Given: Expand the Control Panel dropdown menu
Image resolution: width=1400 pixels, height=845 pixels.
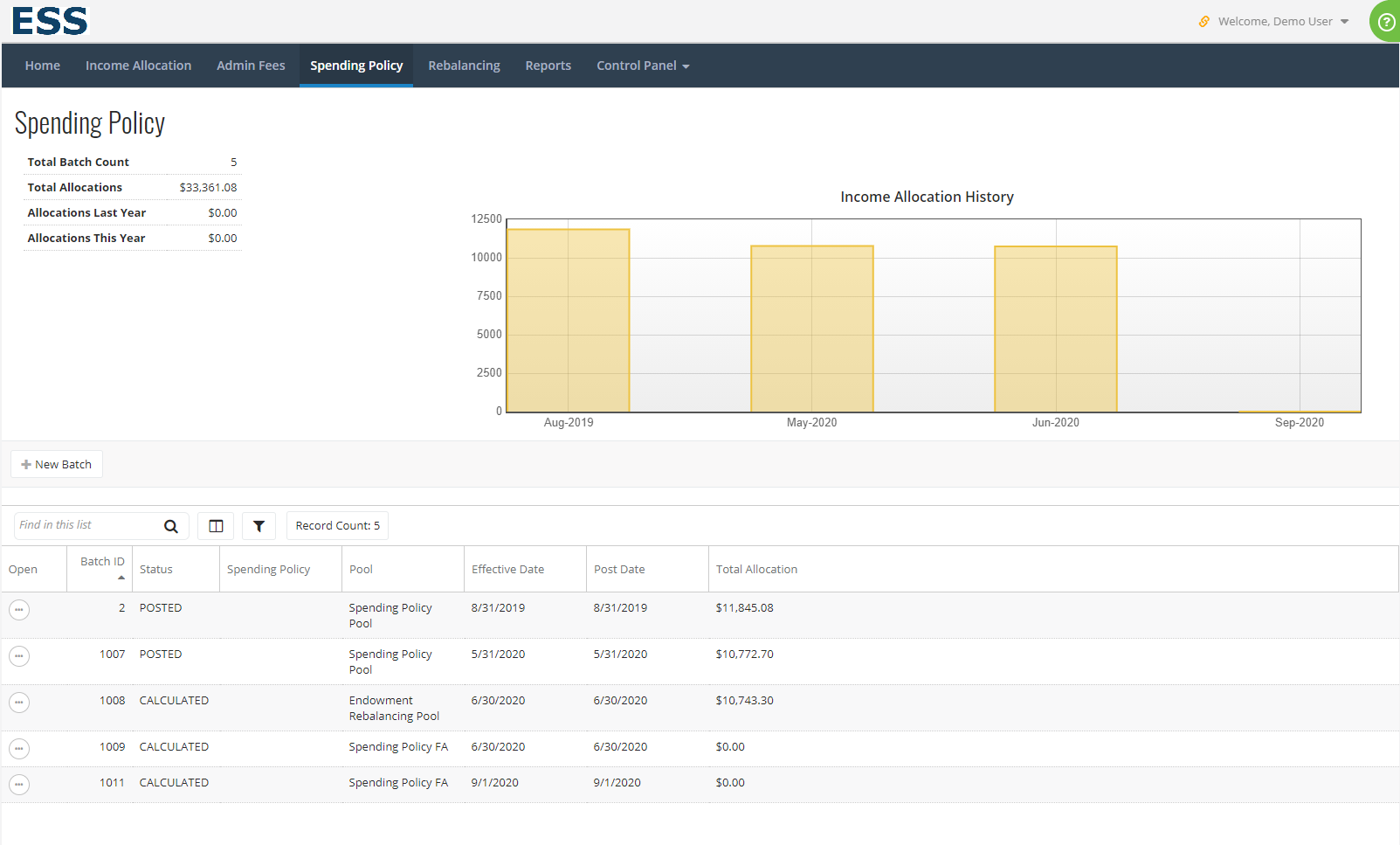Looking at the screenshot, I should point(643,65).
